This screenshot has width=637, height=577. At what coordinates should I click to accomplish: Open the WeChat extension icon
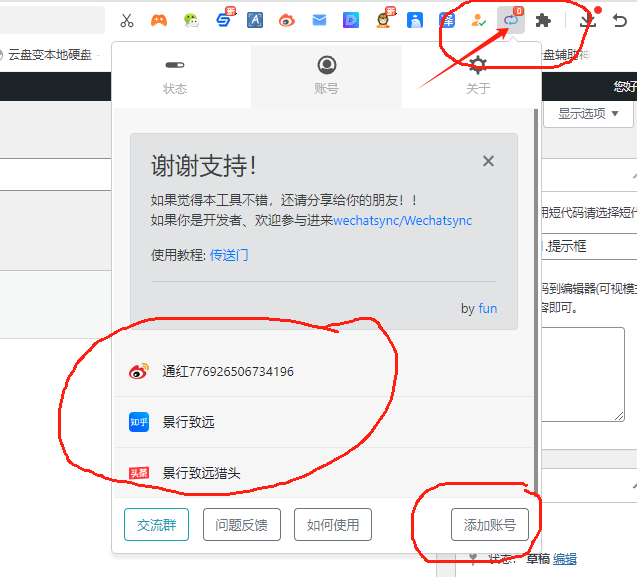[191, 20]
